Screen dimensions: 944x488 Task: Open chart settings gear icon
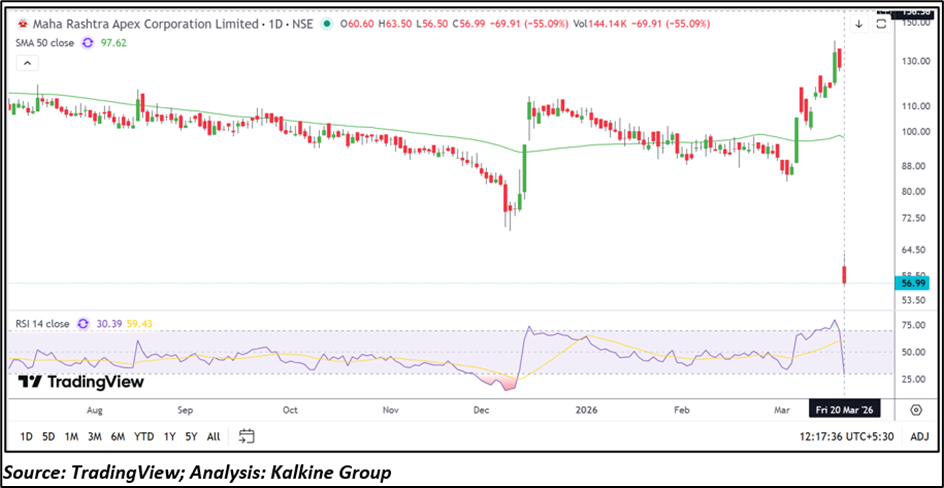coord(915,410)
